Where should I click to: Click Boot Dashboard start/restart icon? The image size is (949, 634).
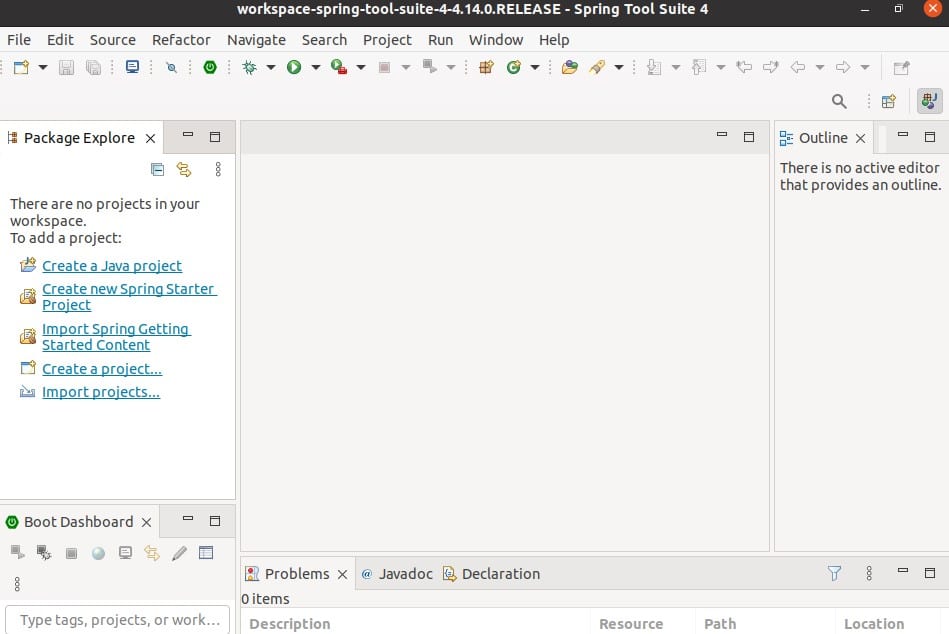(x=17, y=552)
